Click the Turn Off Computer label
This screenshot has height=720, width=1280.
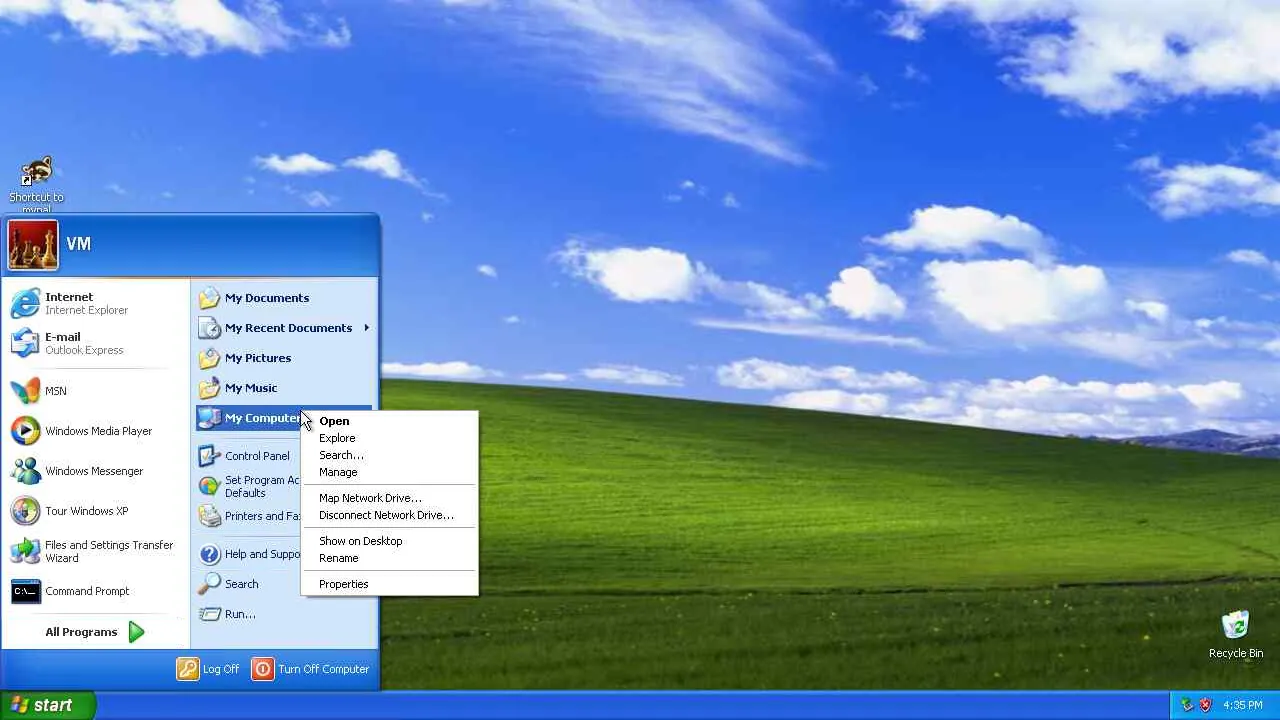pos(324,669)
